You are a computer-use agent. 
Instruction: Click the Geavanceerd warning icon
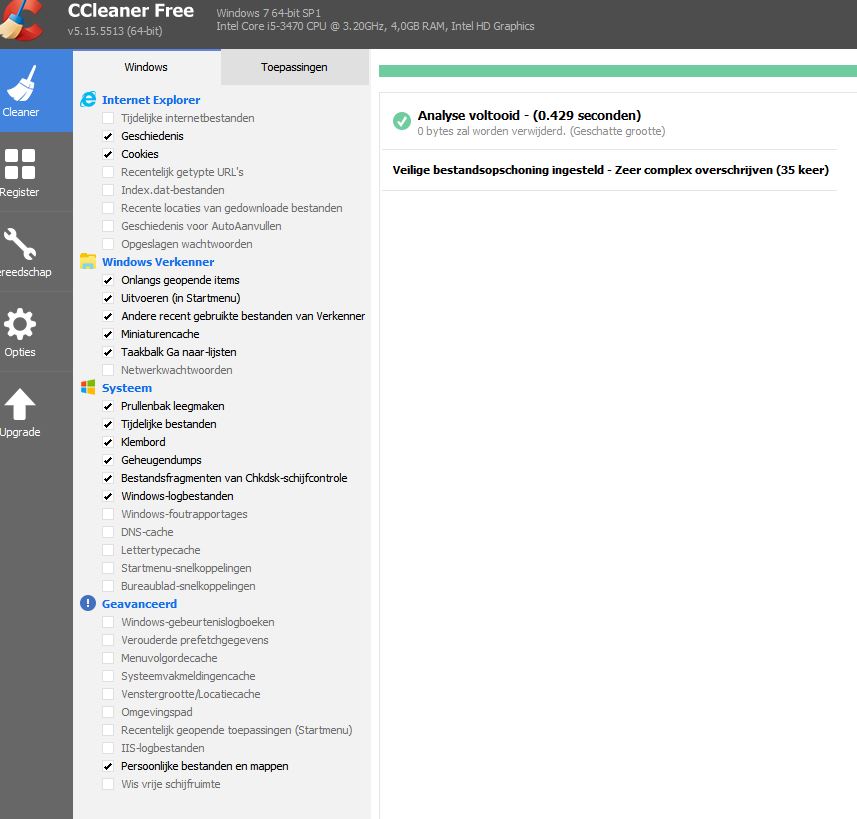(x=88, y=603)
